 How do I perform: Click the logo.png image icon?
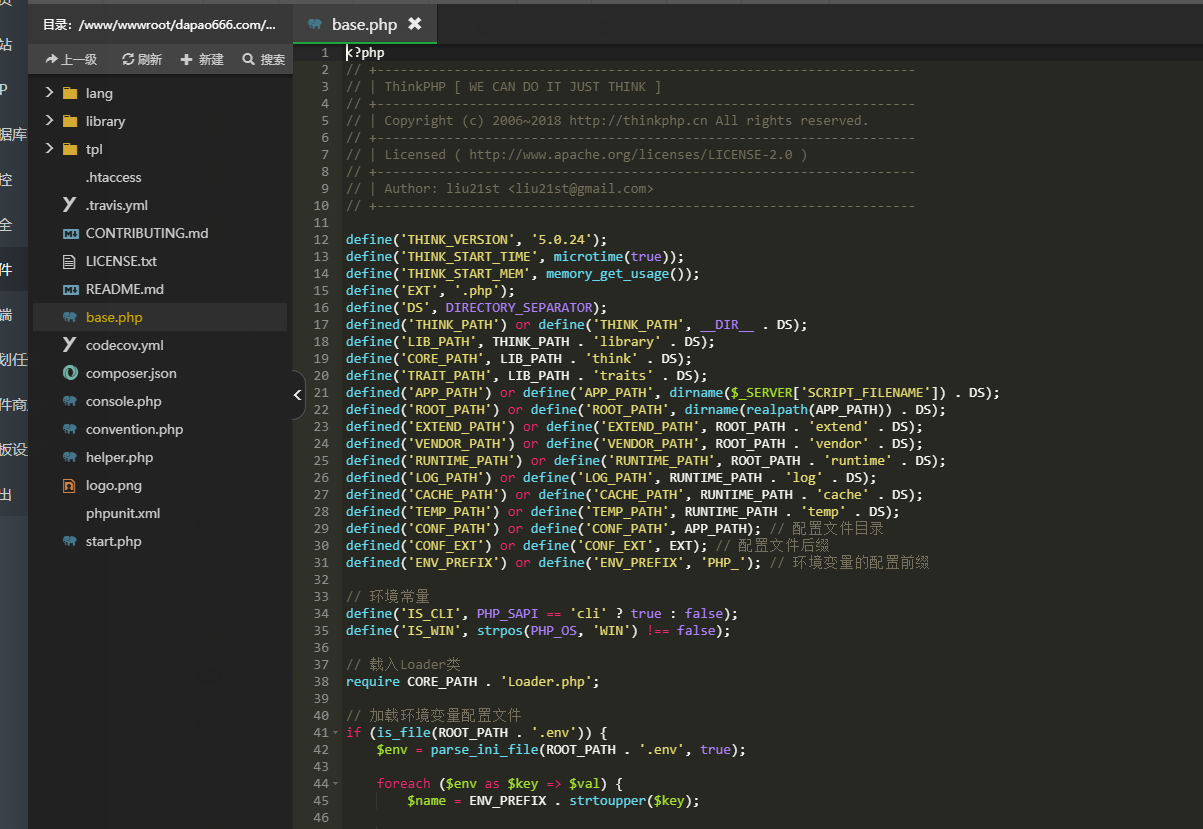pos(70,485)
